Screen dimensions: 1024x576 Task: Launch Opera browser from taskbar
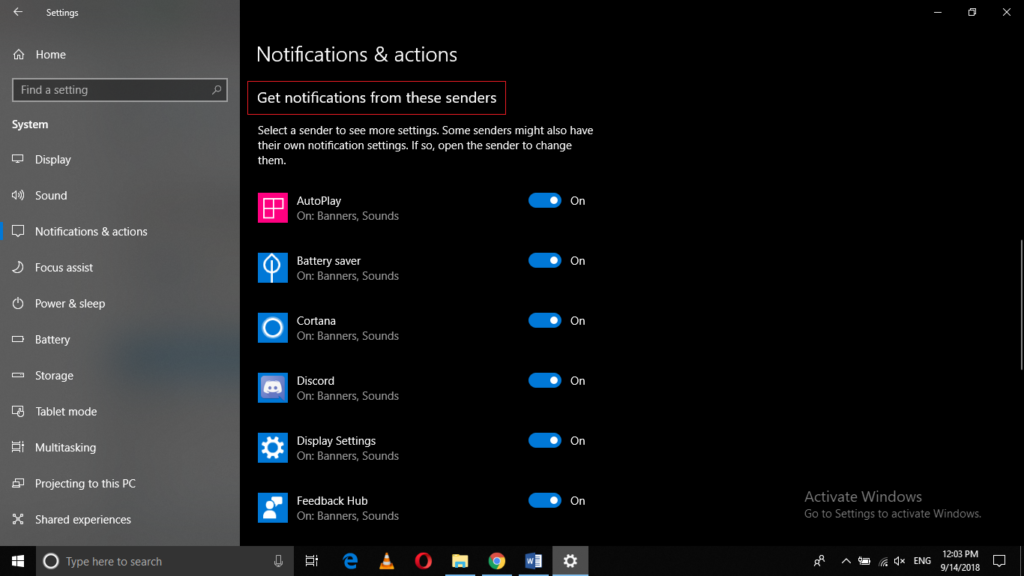point(423,561)
